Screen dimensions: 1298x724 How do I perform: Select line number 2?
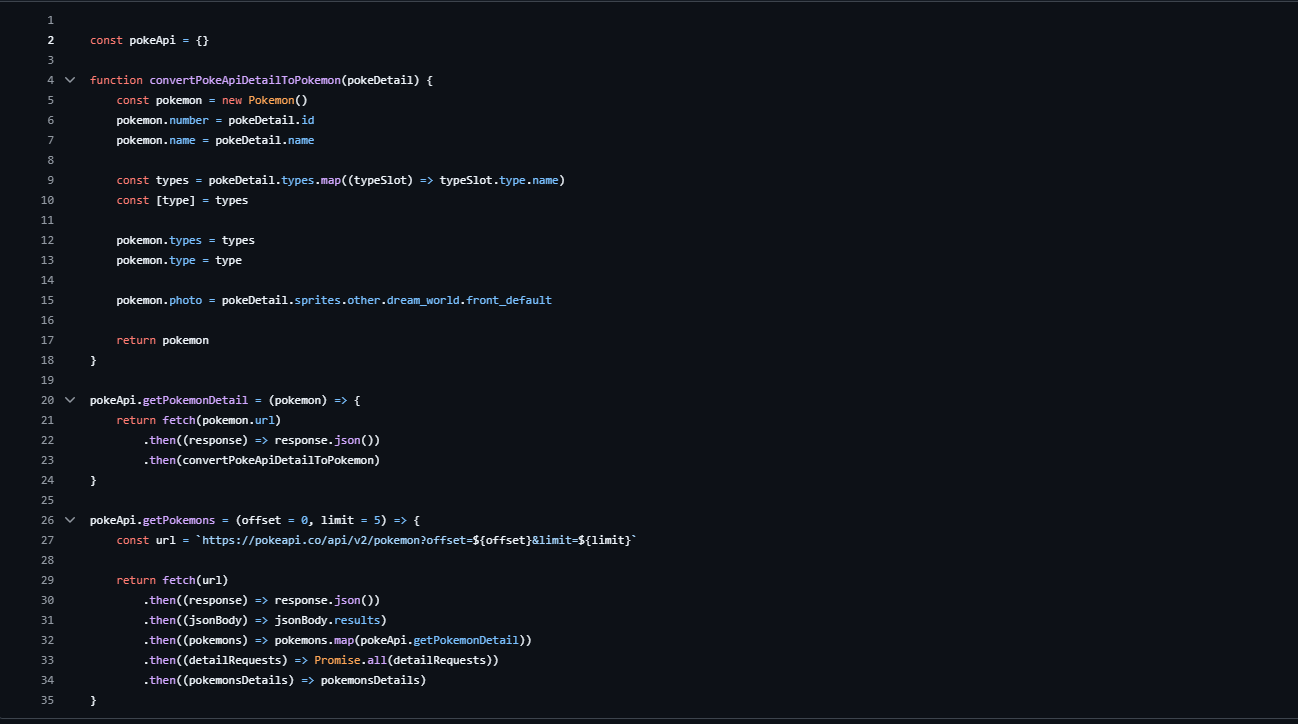tap(50, 40)
